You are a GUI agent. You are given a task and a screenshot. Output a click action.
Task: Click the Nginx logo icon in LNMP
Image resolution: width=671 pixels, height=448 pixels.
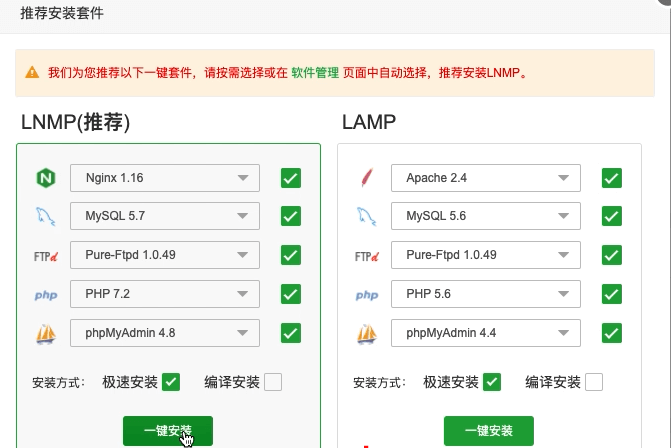point(46,178)
